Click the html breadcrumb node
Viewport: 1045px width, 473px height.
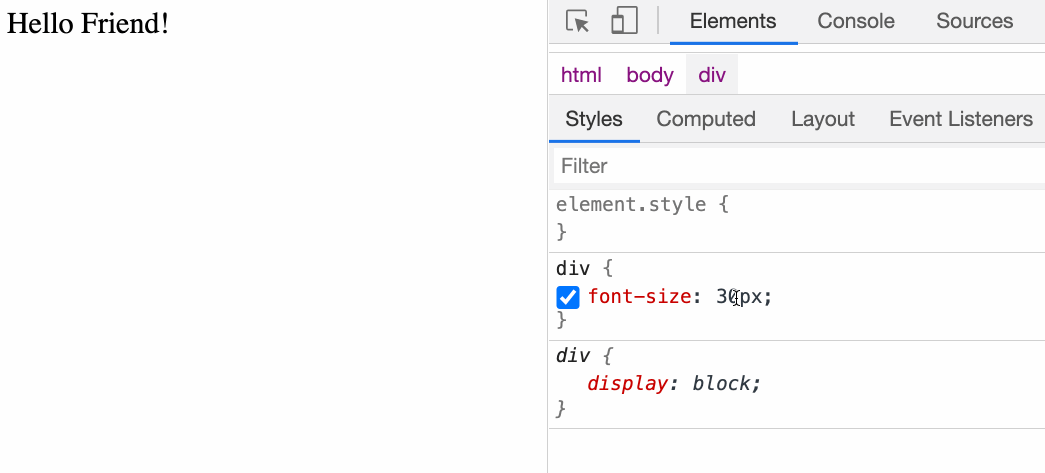tap(581, 75)
